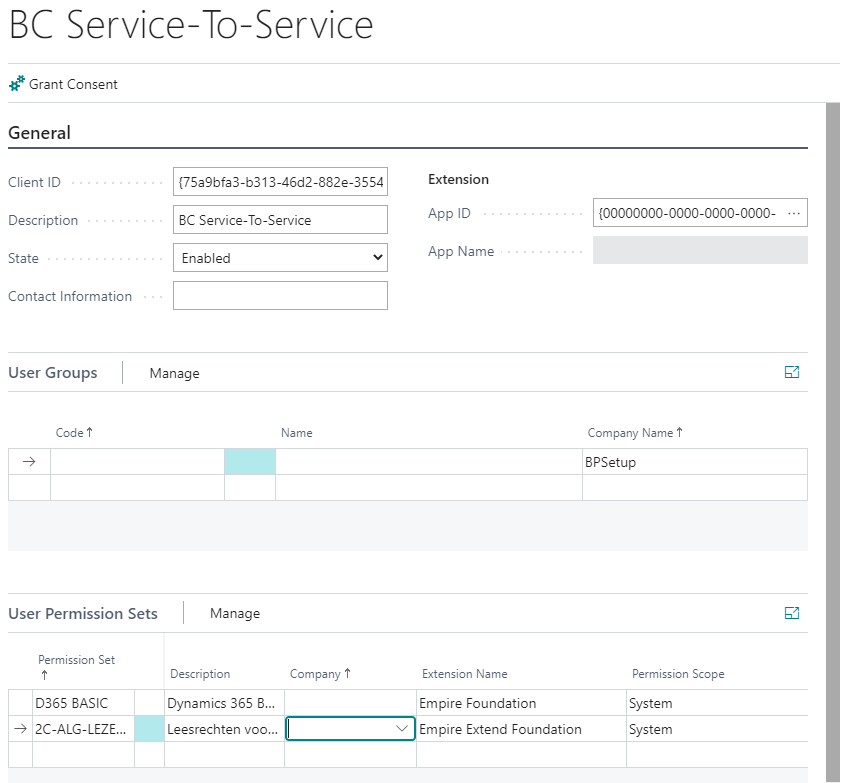The width and height of the screenshot is (867, 783).
Task: Click the Leesrechten voo... description cell
Action: tap(224, 729)
